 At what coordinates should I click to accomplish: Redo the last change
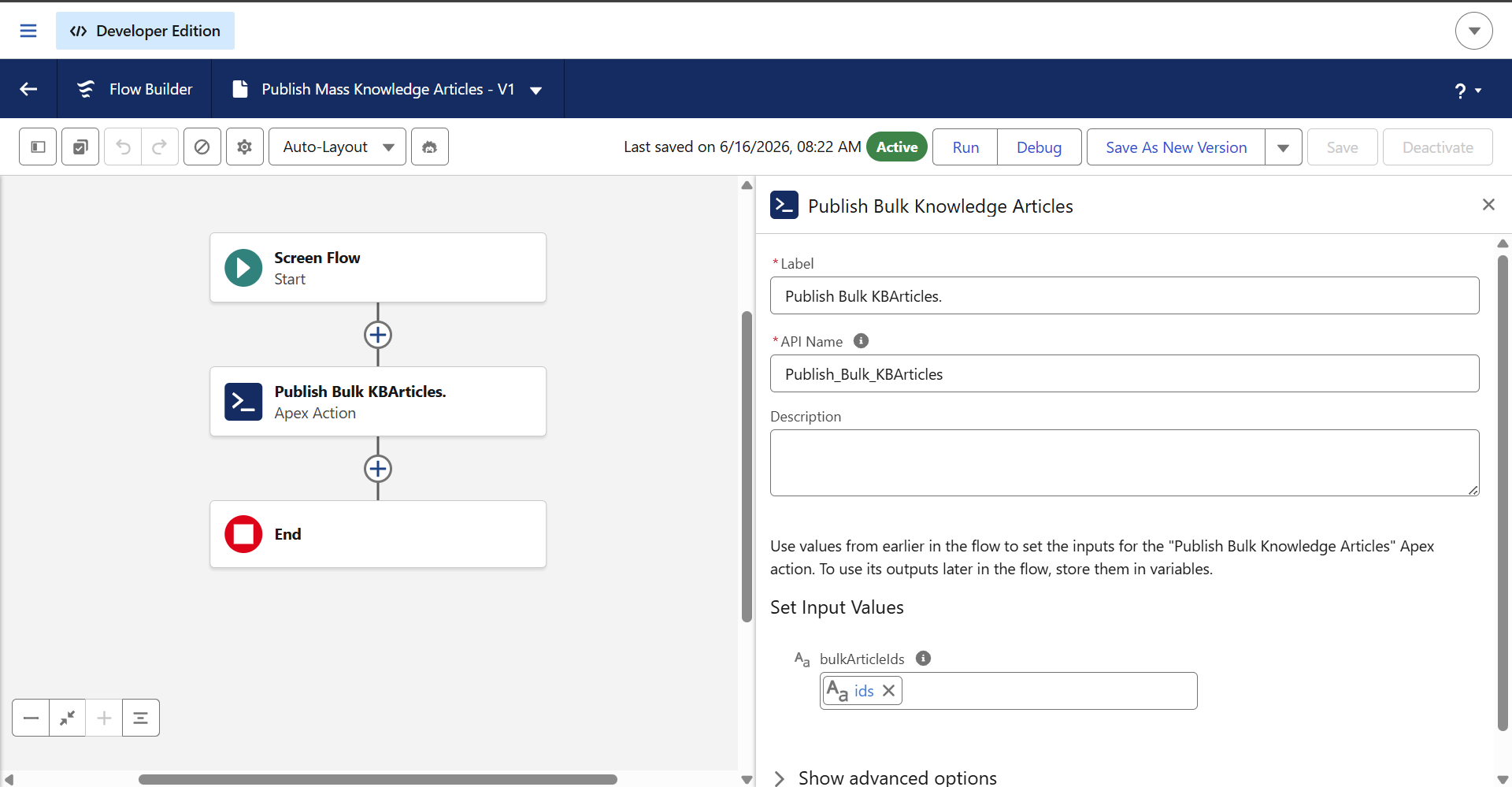(159, 147)
